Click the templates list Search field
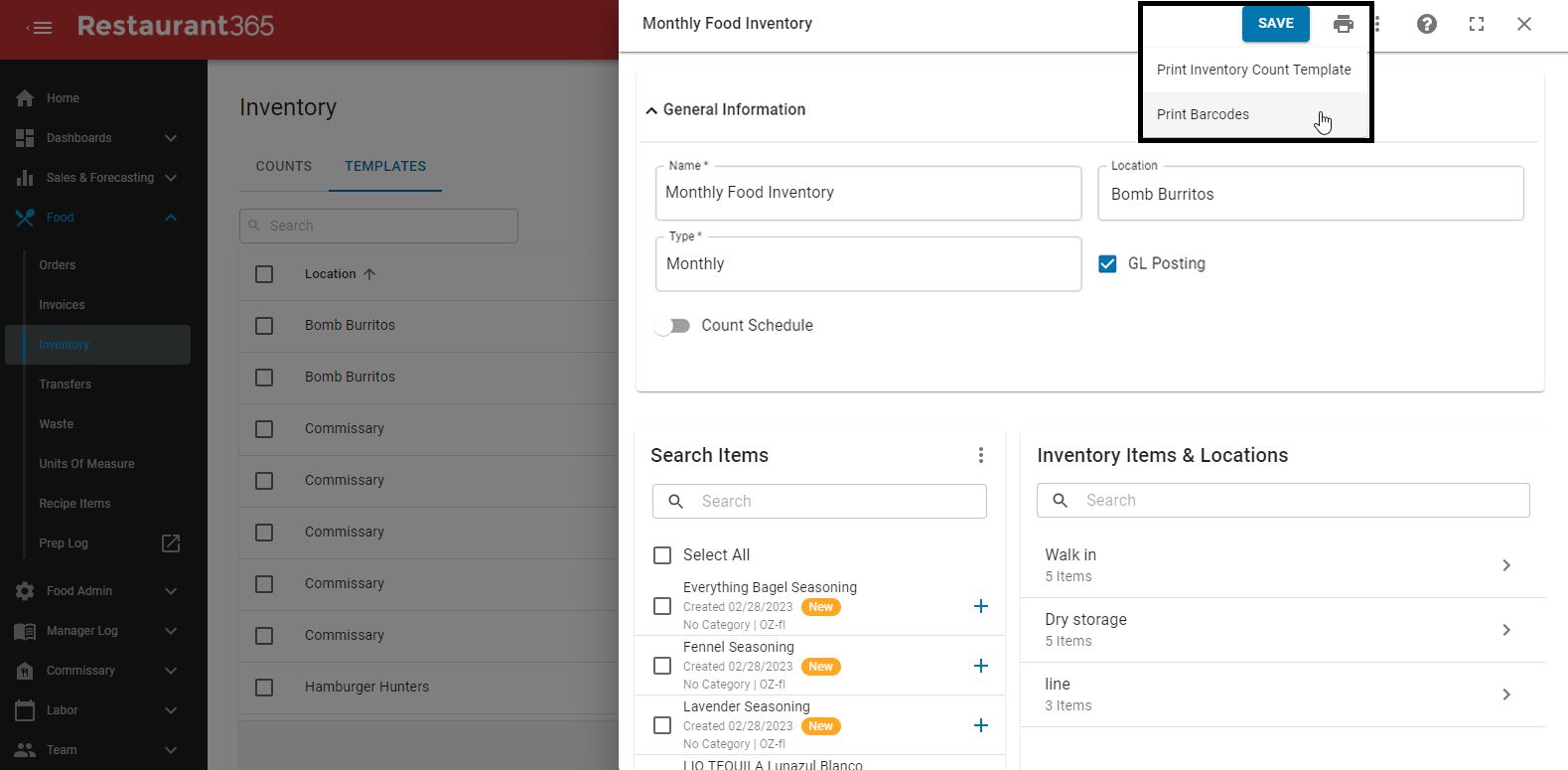 click(378, 226)
